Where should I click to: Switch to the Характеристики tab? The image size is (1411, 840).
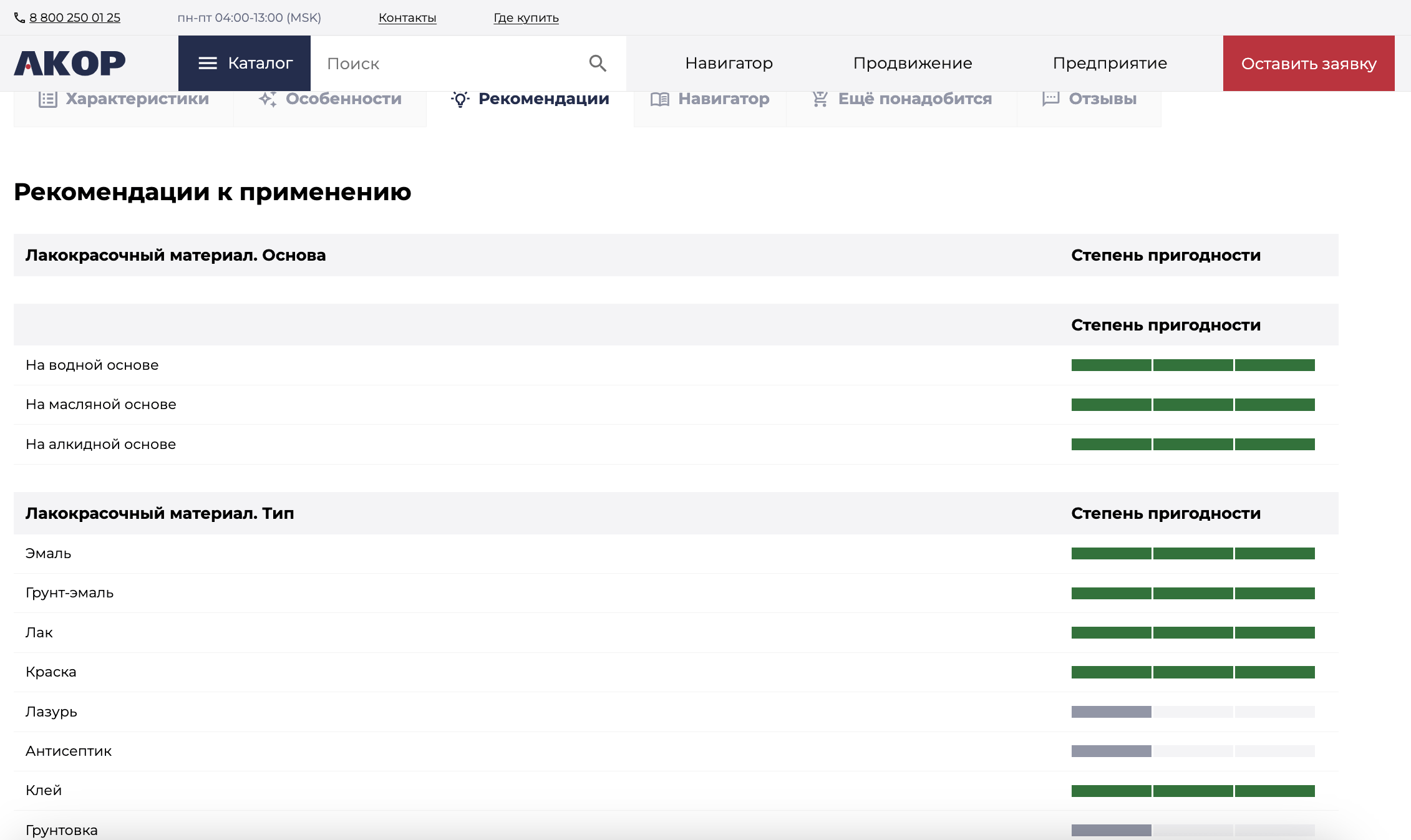click(x=137, y=99)
